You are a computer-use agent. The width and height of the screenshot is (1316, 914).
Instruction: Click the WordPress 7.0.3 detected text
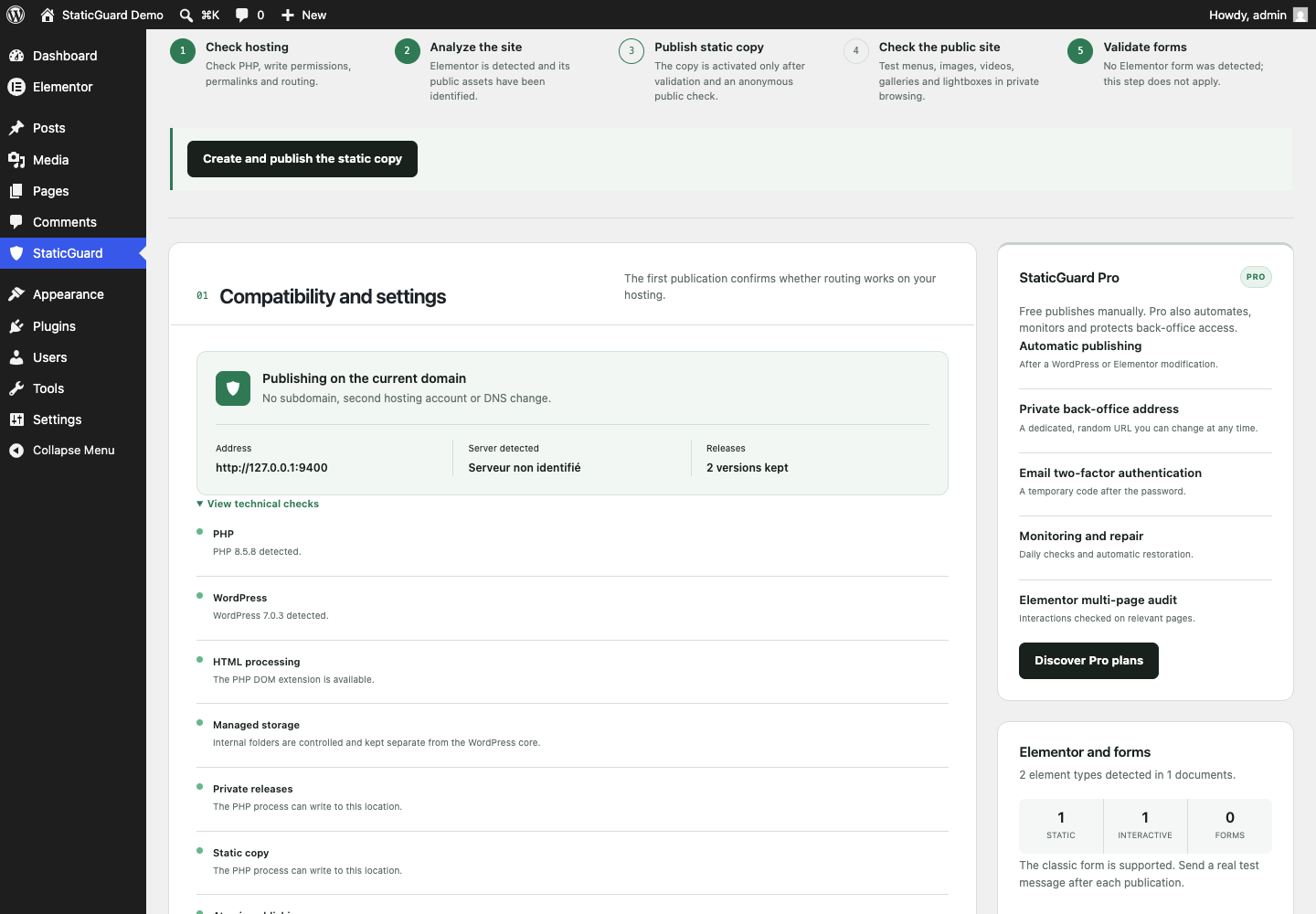tap(271, 616)
